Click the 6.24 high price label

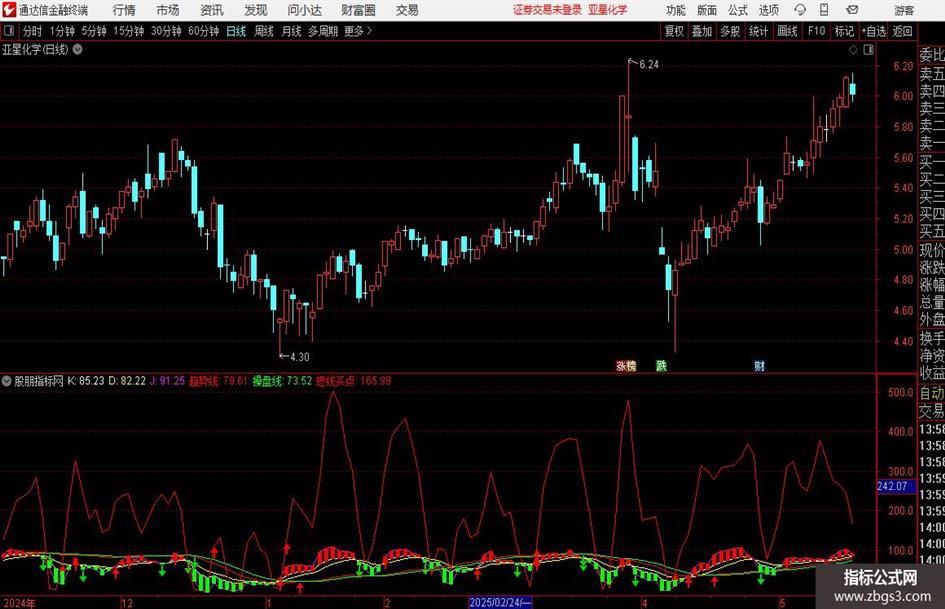[648, 65]
